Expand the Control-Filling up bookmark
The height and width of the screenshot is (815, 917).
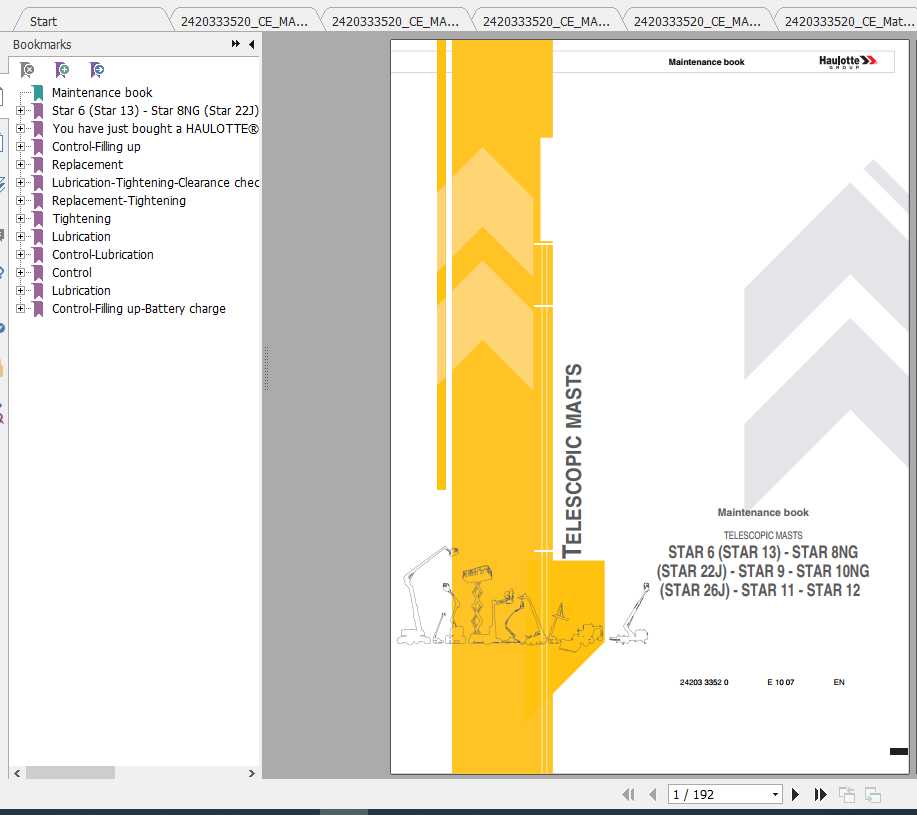tap(22, 146)
